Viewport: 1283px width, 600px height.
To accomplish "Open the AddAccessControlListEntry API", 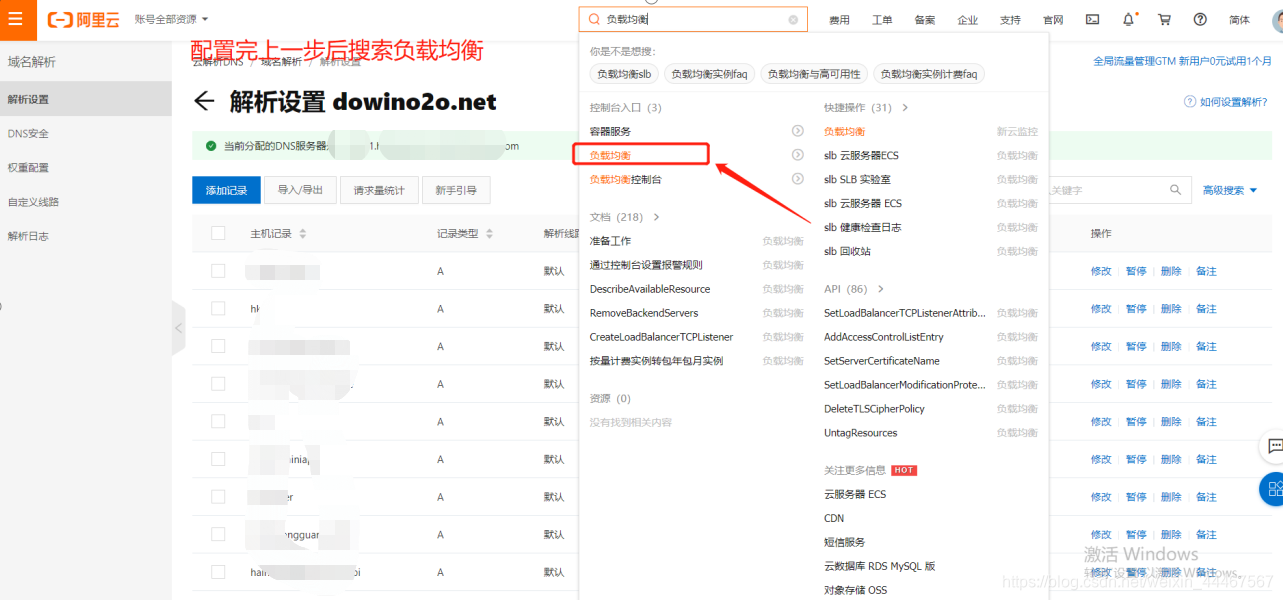I will coord(884,337).
